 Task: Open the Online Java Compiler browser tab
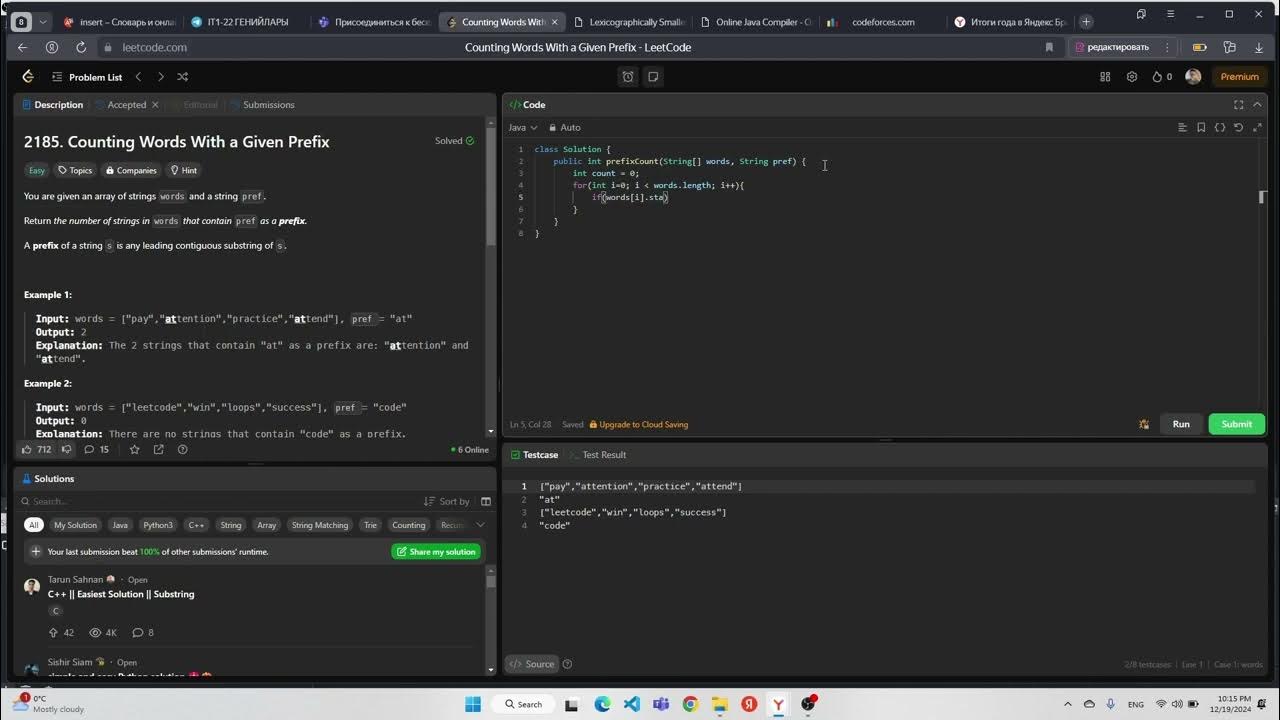tap(755, 22)
